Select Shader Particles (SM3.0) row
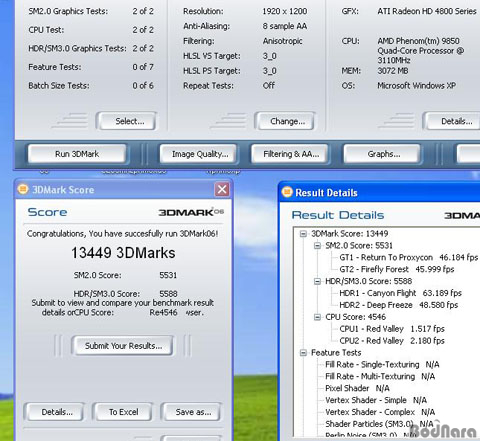Viewport: 480px width, 441px height. (379, 424)
